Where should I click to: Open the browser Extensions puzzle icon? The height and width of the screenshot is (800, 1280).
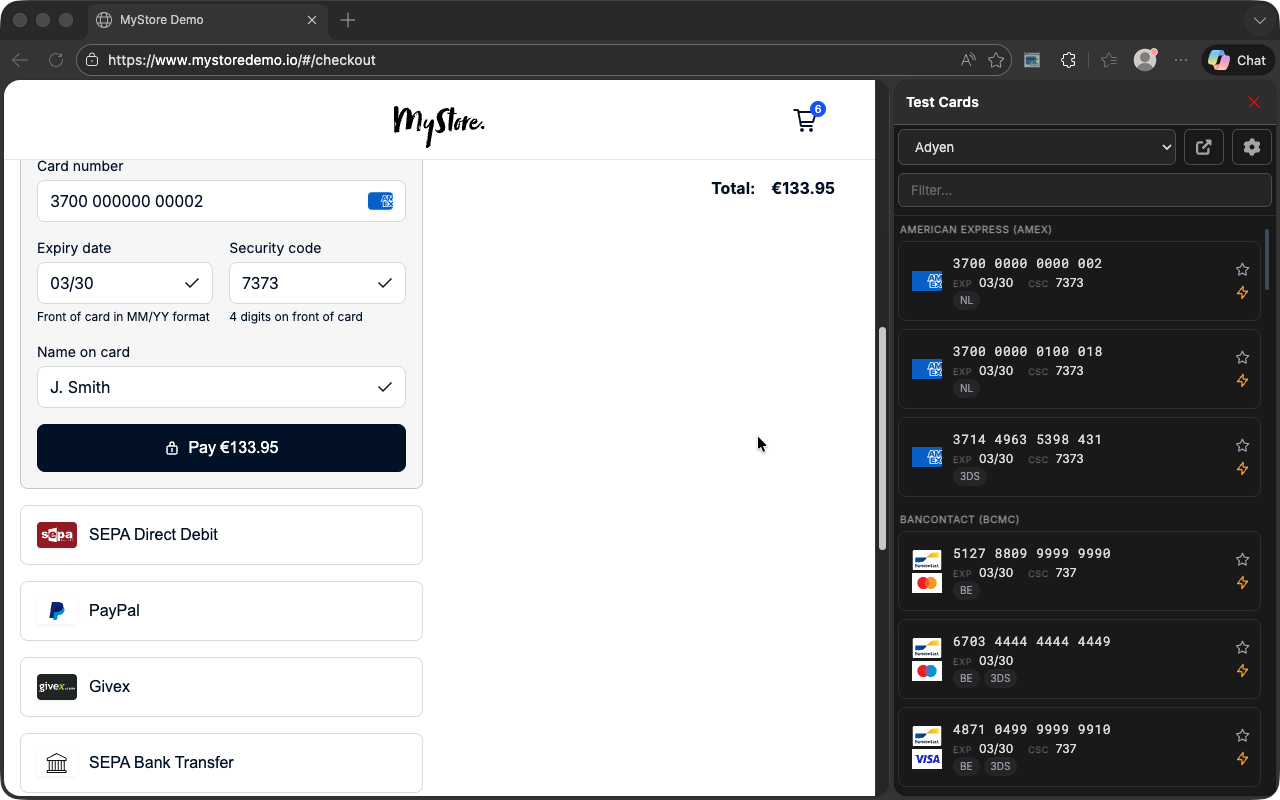1068,60
